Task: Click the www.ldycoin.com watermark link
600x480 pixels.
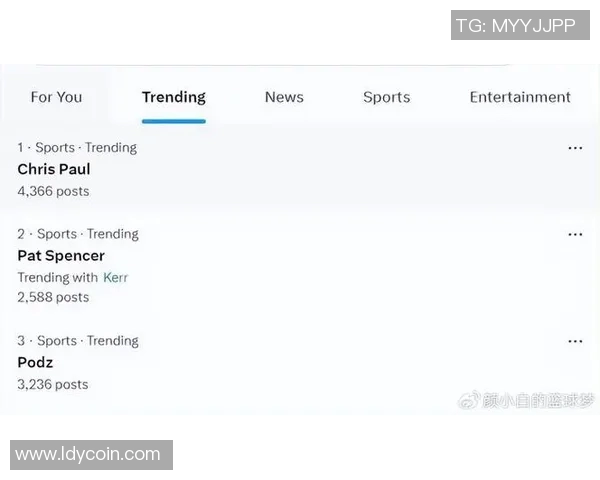Action: coord(89,454)
